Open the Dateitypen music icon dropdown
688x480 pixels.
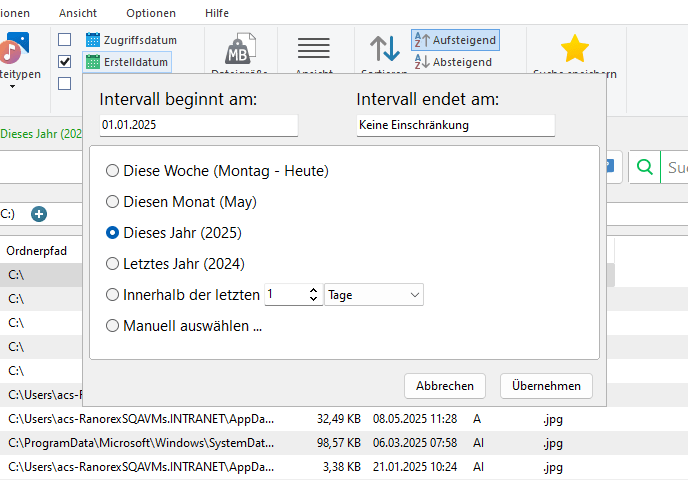tap(14, 48)
